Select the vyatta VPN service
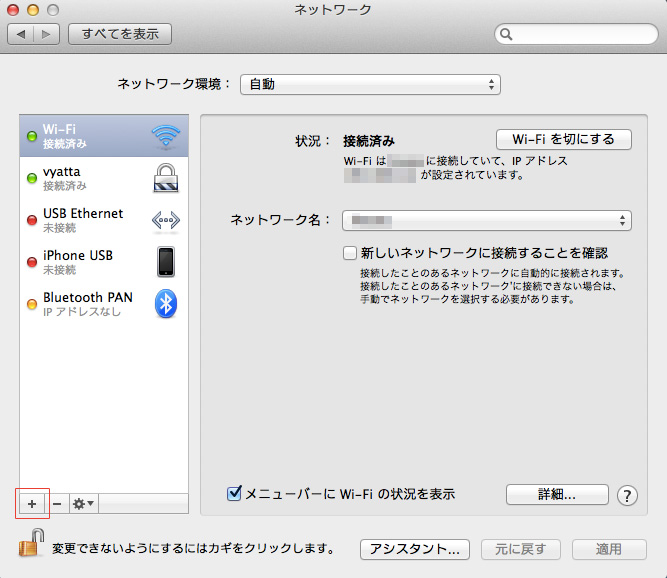The image size is (667, 578). pos(100,178)
